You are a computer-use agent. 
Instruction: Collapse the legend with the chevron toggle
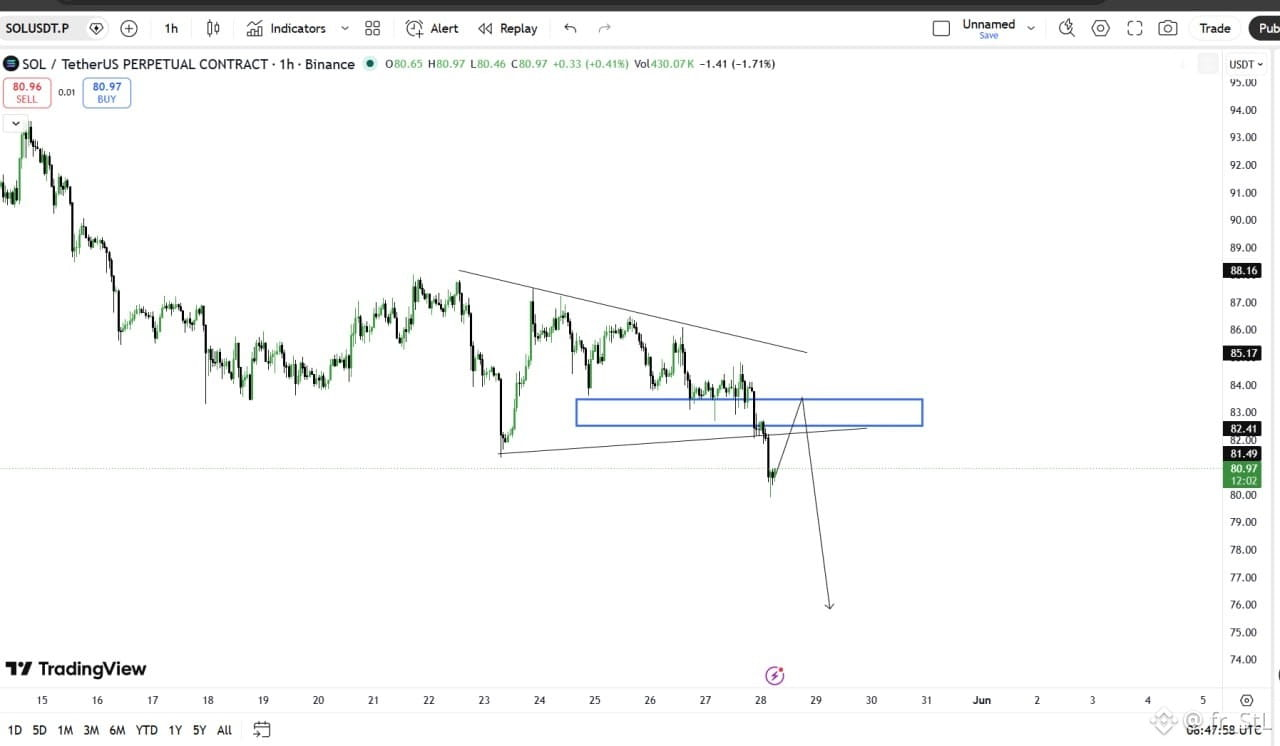point(15,124)
